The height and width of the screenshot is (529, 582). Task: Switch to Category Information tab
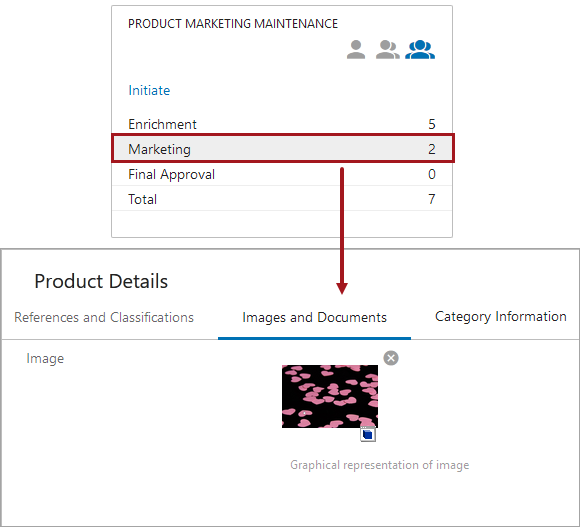click(x=501, y=316)
